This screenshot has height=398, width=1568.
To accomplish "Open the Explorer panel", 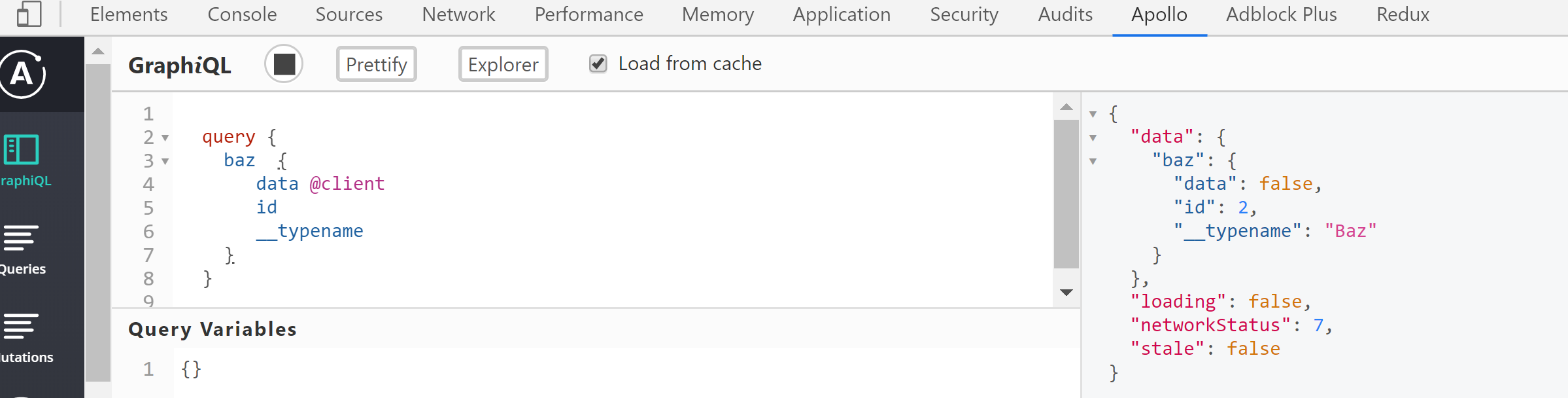I will pyautogui.click(x=502, y=63).
